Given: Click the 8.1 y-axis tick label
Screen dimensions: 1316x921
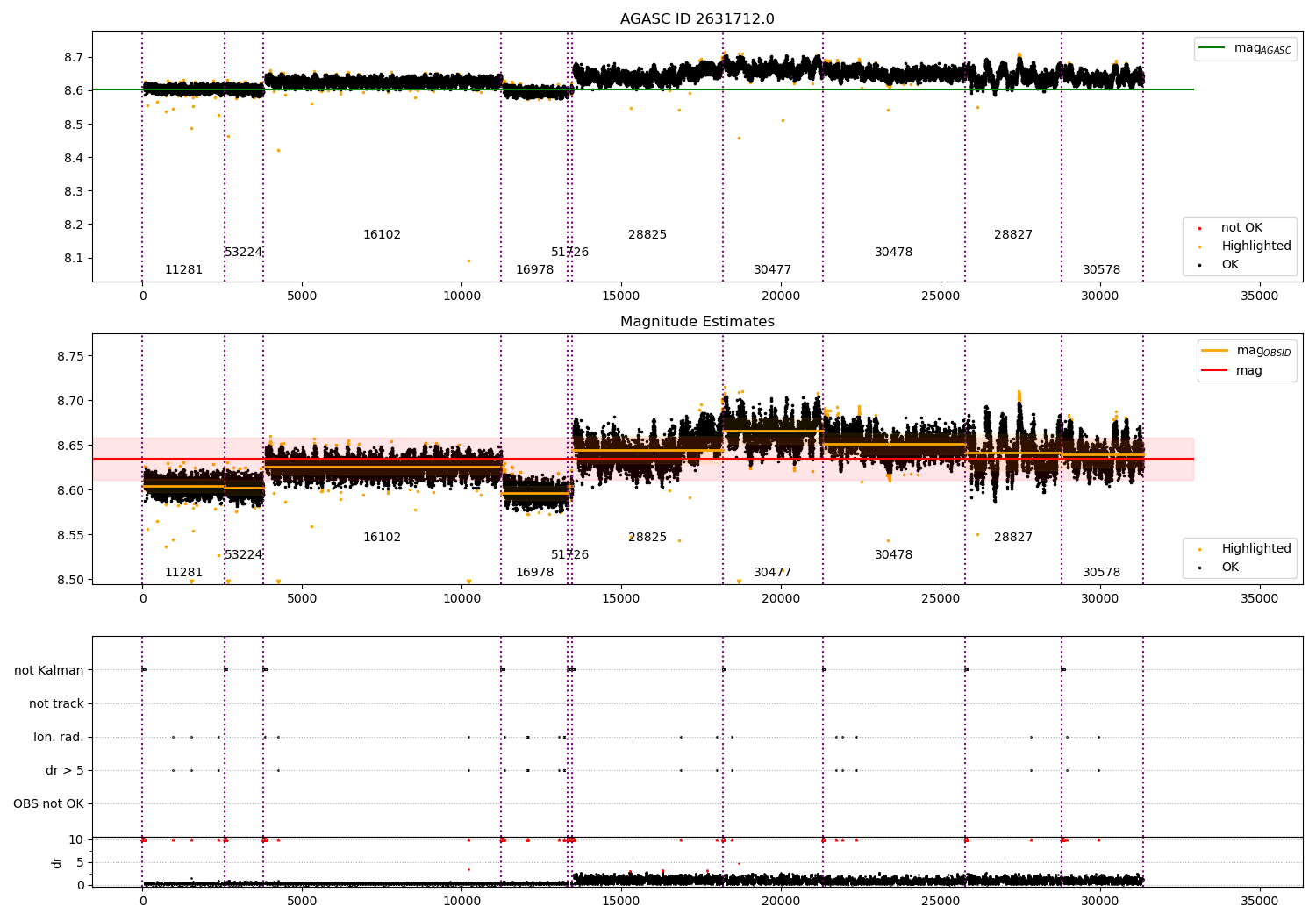Looking at the screenshot, I should pos(73,258).
